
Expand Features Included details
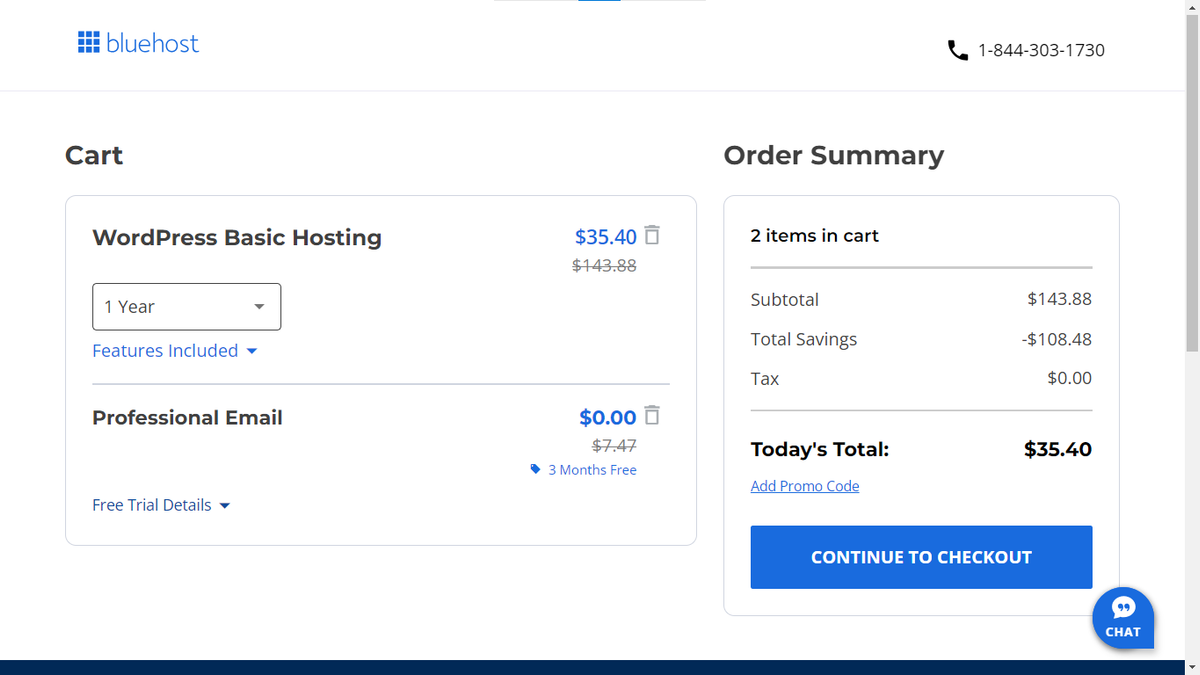[175, 350]
